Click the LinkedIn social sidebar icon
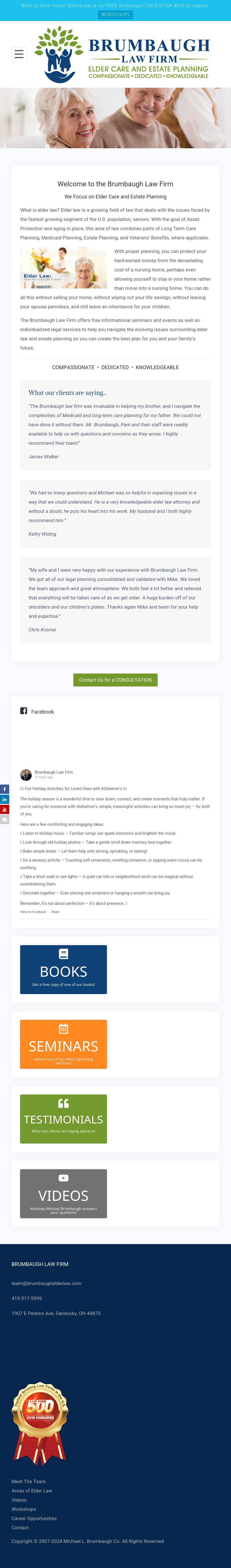231x1568 pixels. click(x=4, y=799)
